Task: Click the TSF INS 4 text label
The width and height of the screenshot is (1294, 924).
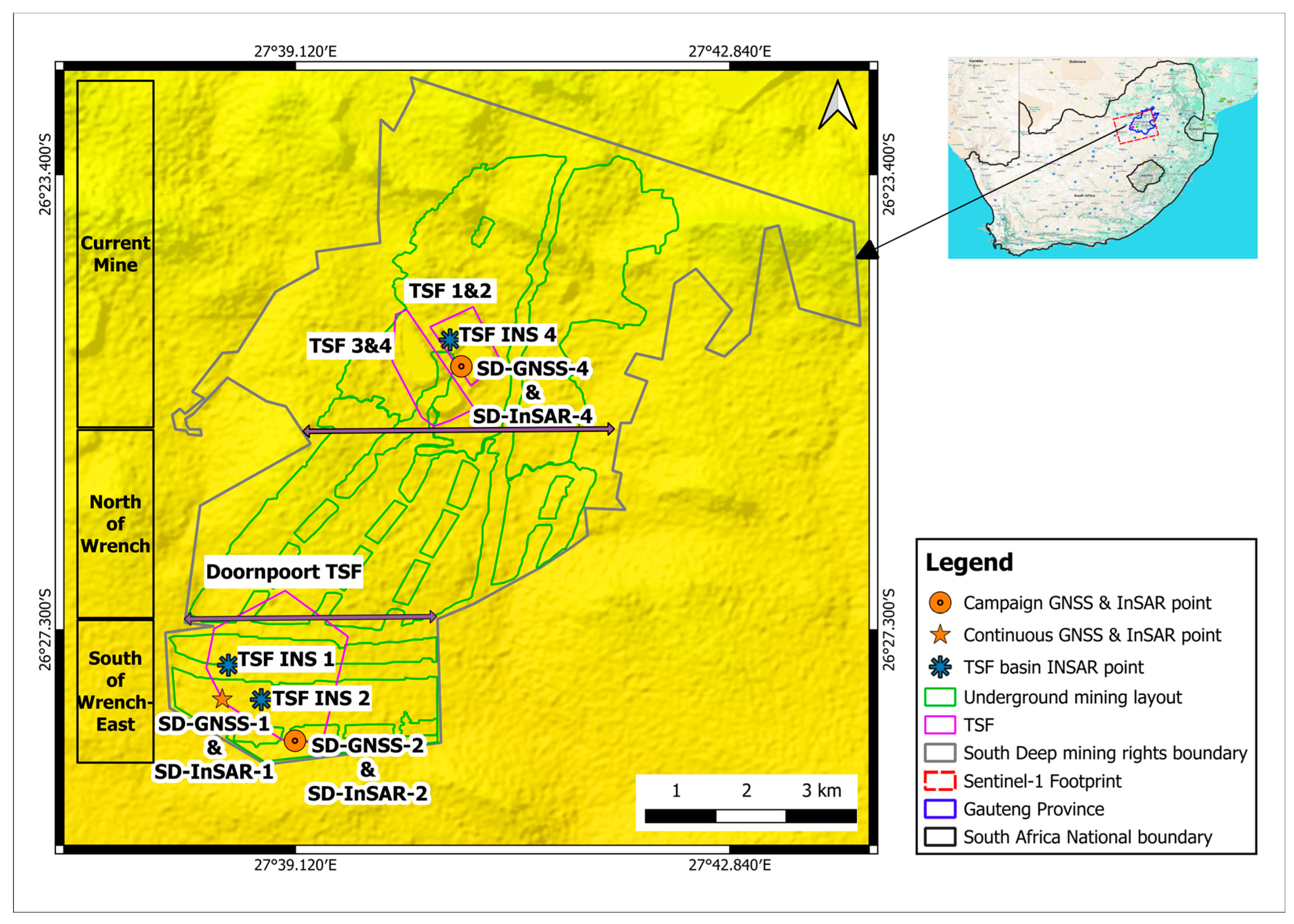Action: [x=507, y=335]
